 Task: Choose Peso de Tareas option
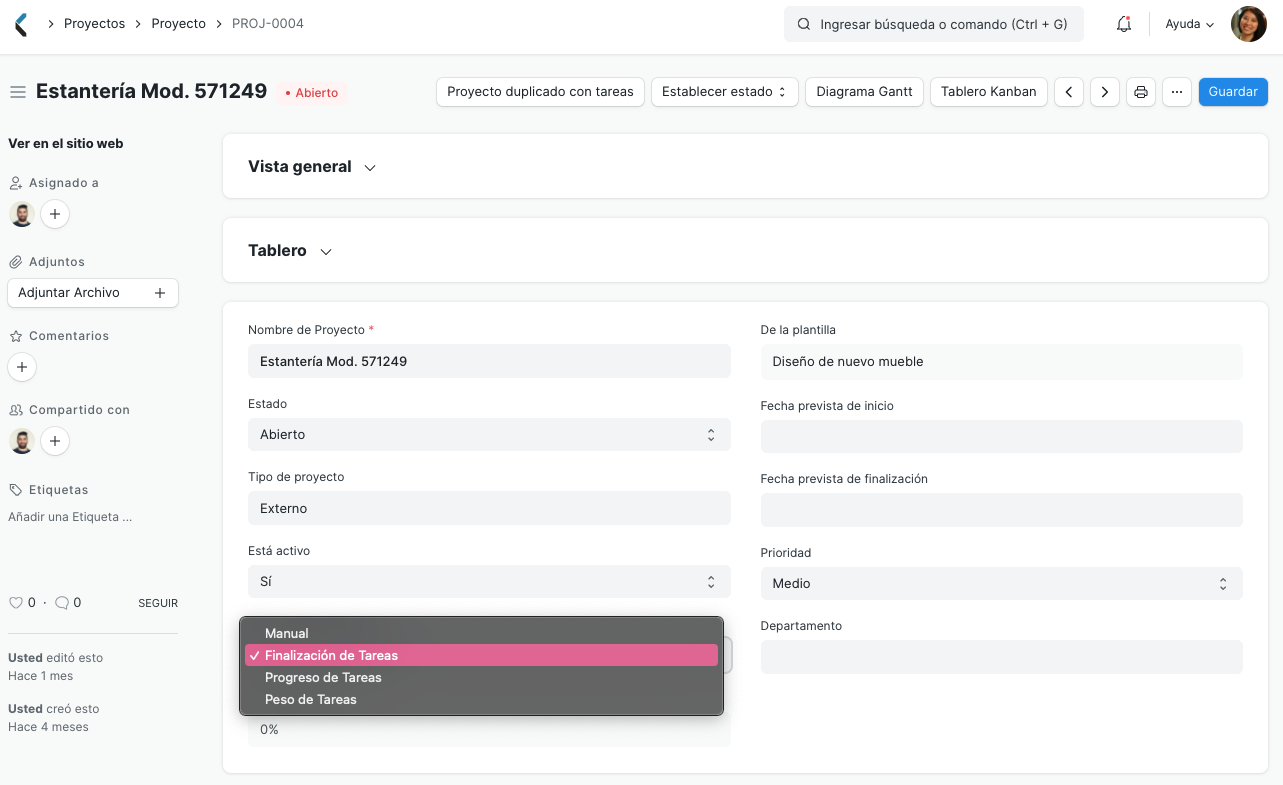(x=481, y=700)
